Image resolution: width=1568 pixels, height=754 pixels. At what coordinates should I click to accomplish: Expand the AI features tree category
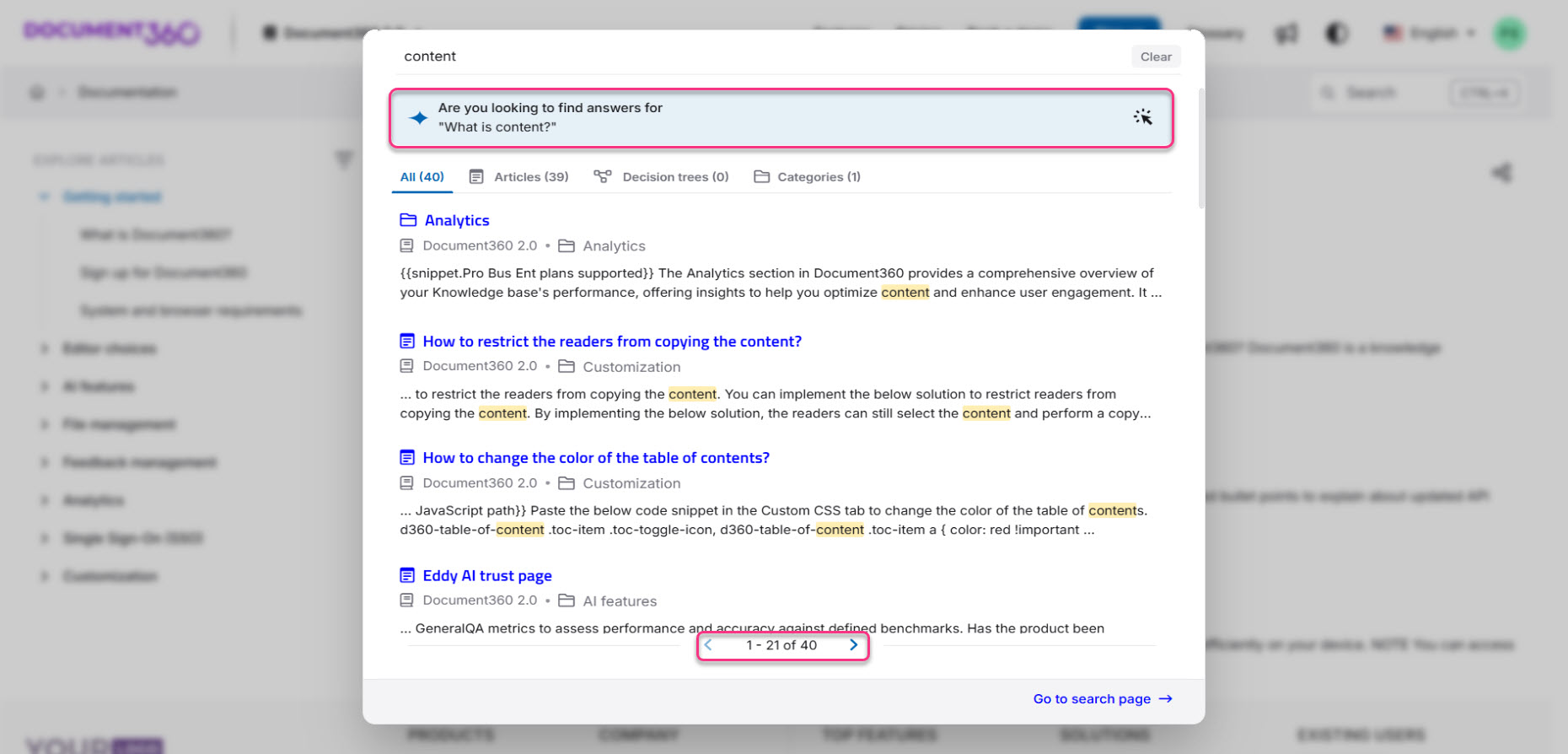(44, 386)
